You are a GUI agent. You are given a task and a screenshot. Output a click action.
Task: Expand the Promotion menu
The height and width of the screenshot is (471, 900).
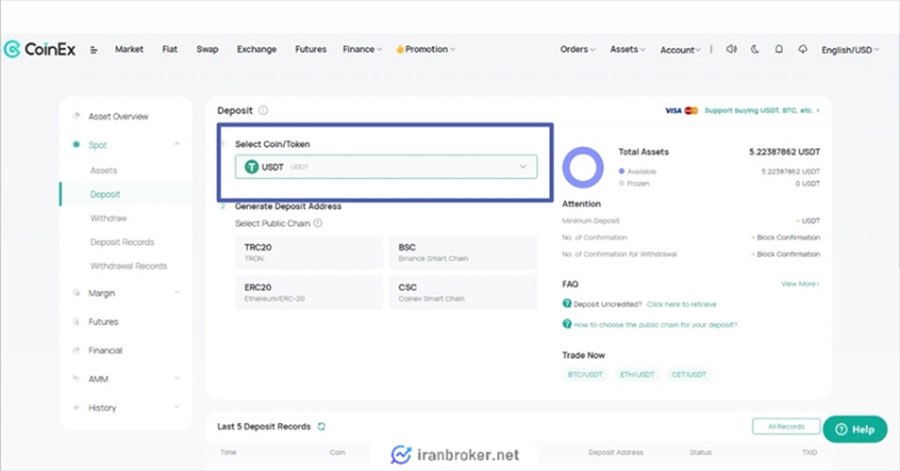click(x=426, y=49)
